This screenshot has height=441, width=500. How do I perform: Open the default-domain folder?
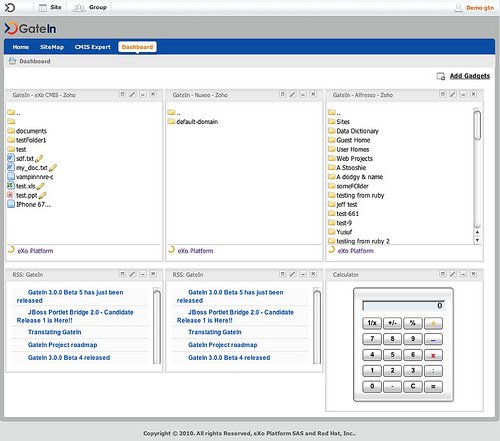tap(197, 122)
